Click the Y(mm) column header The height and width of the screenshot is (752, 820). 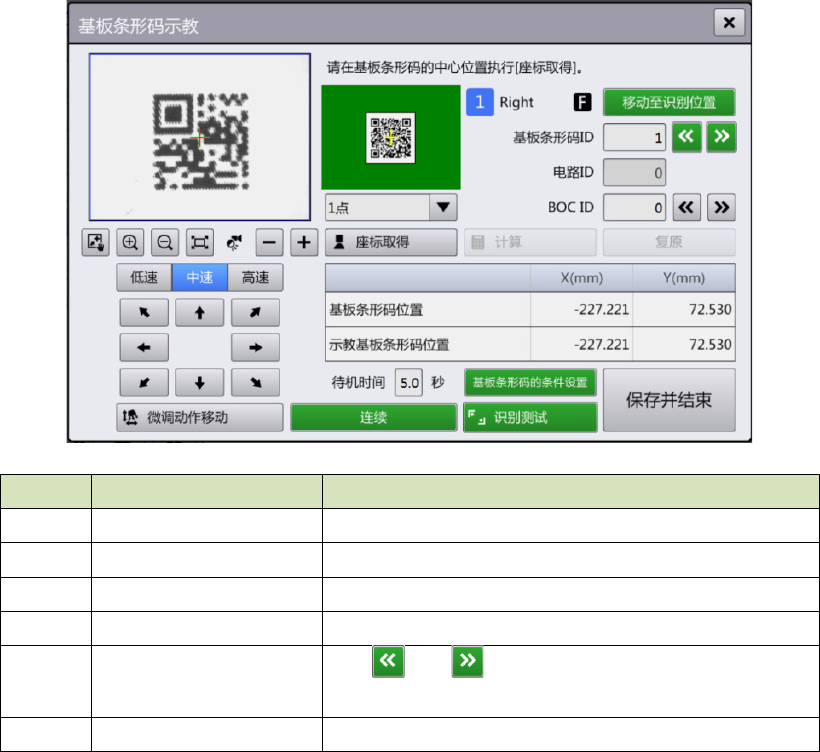[684, 278]
